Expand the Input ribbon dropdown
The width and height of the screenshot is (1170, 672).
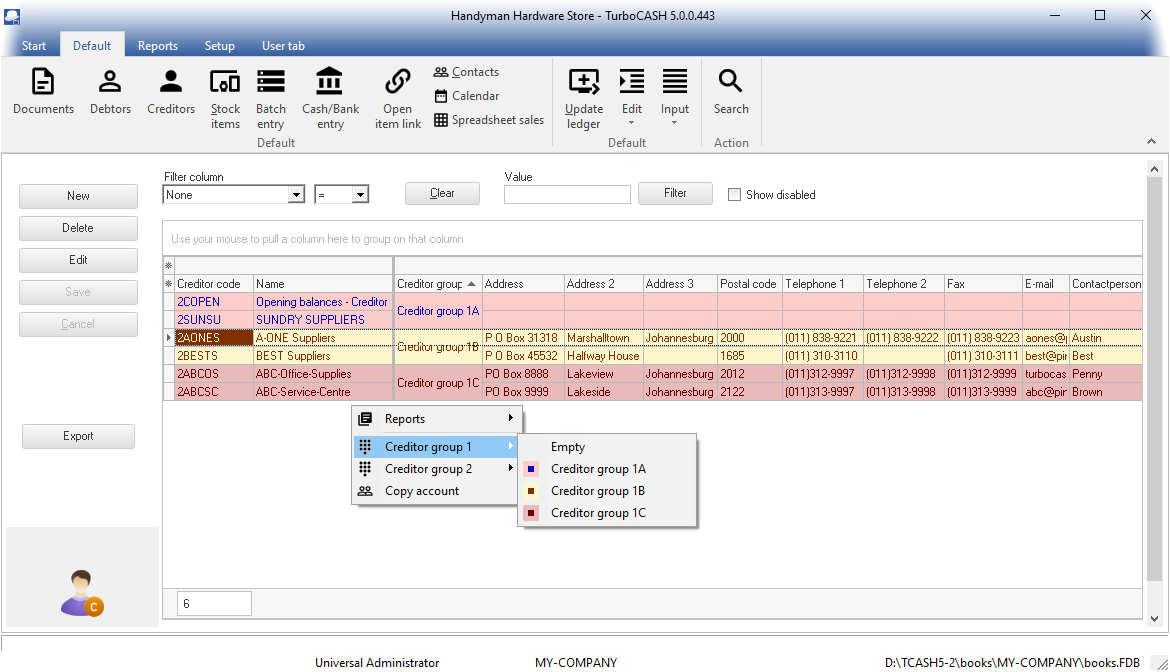tap(675, 100)
